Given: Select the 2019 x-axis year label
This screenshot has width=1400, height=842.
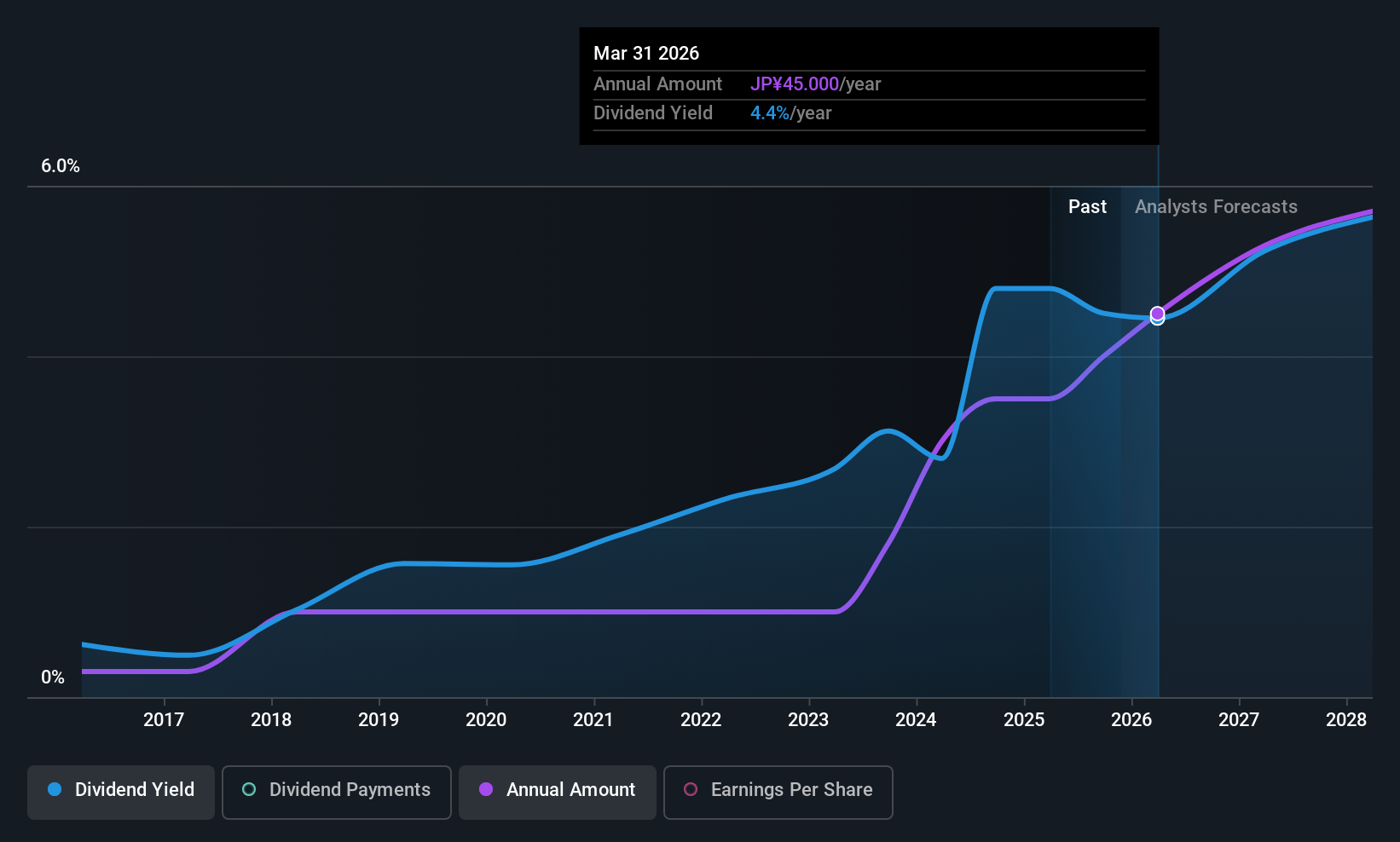Looking at the screenshot, I should [x=379, y=720].
